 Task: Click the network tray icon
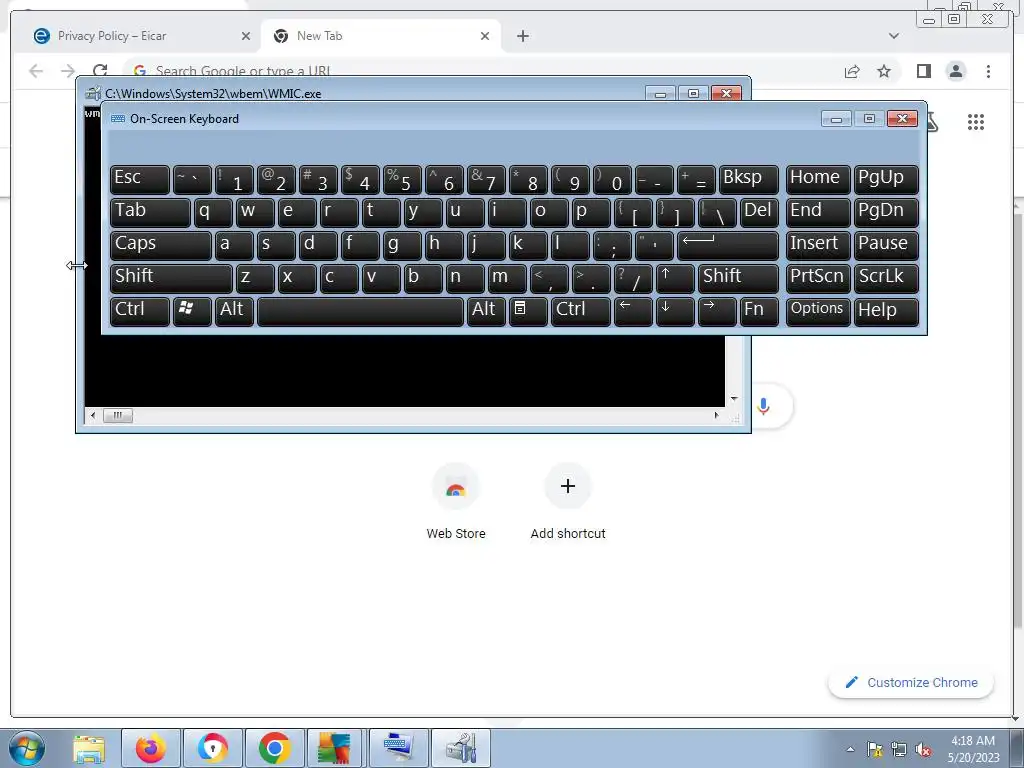[x=899, y=749]
